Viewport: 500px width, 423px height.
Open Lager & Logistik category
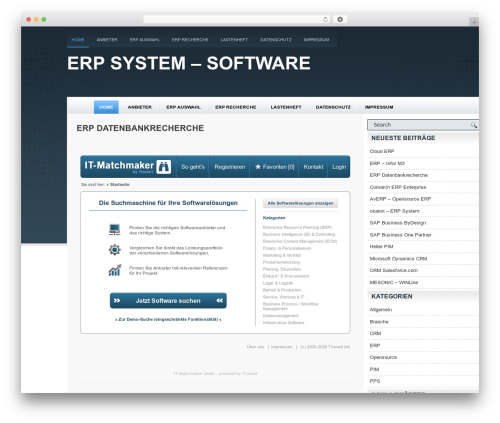(278, 283)
